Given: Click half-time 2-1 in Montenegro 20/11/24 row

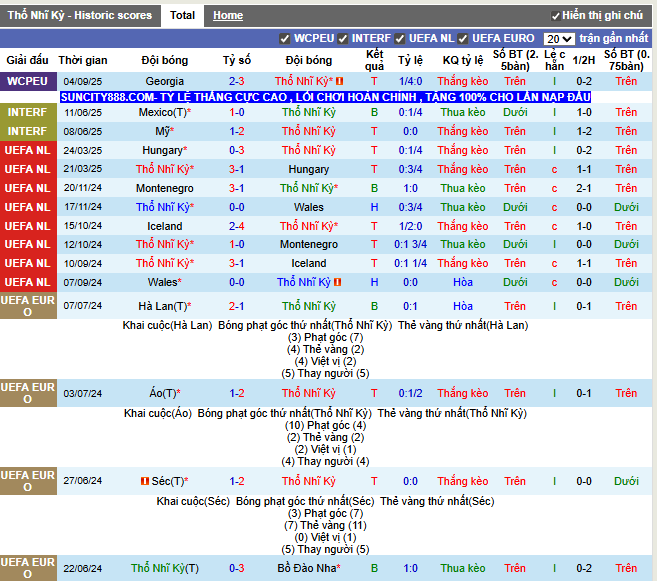Looking at the screenshot, I should (584, 189).
